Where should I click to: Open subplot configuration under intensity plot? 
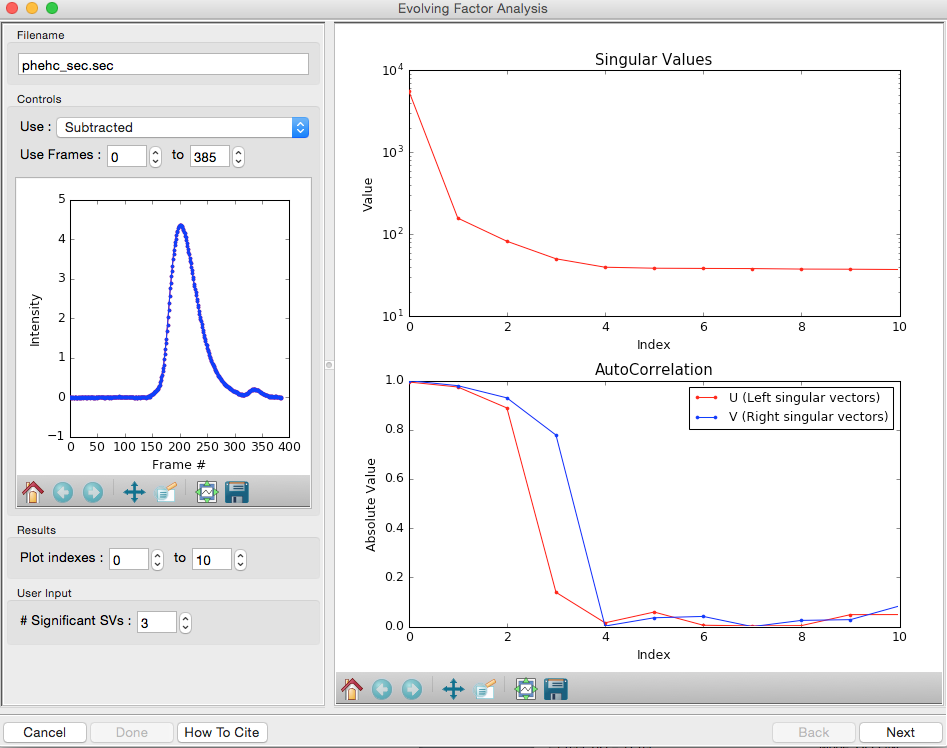click(x=207, y=492)
